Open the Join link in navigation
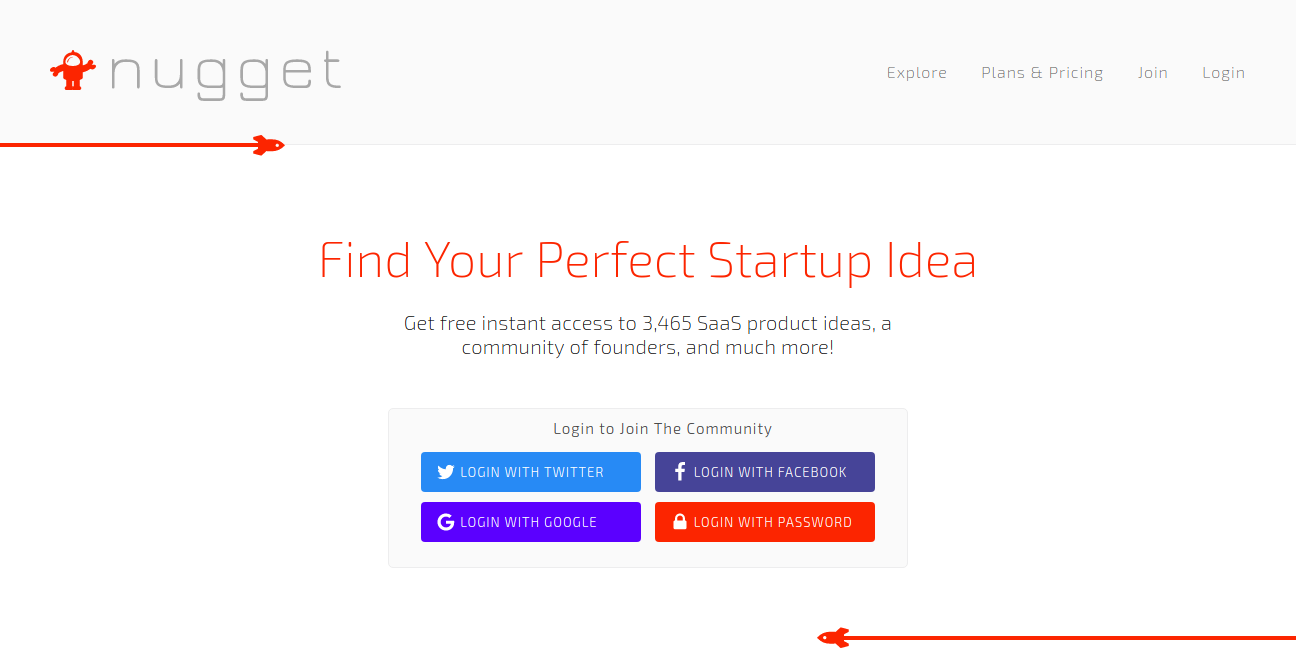The height and width of the screenshot is (663, 1296). pyautogui.click(x=1152, y=73)
